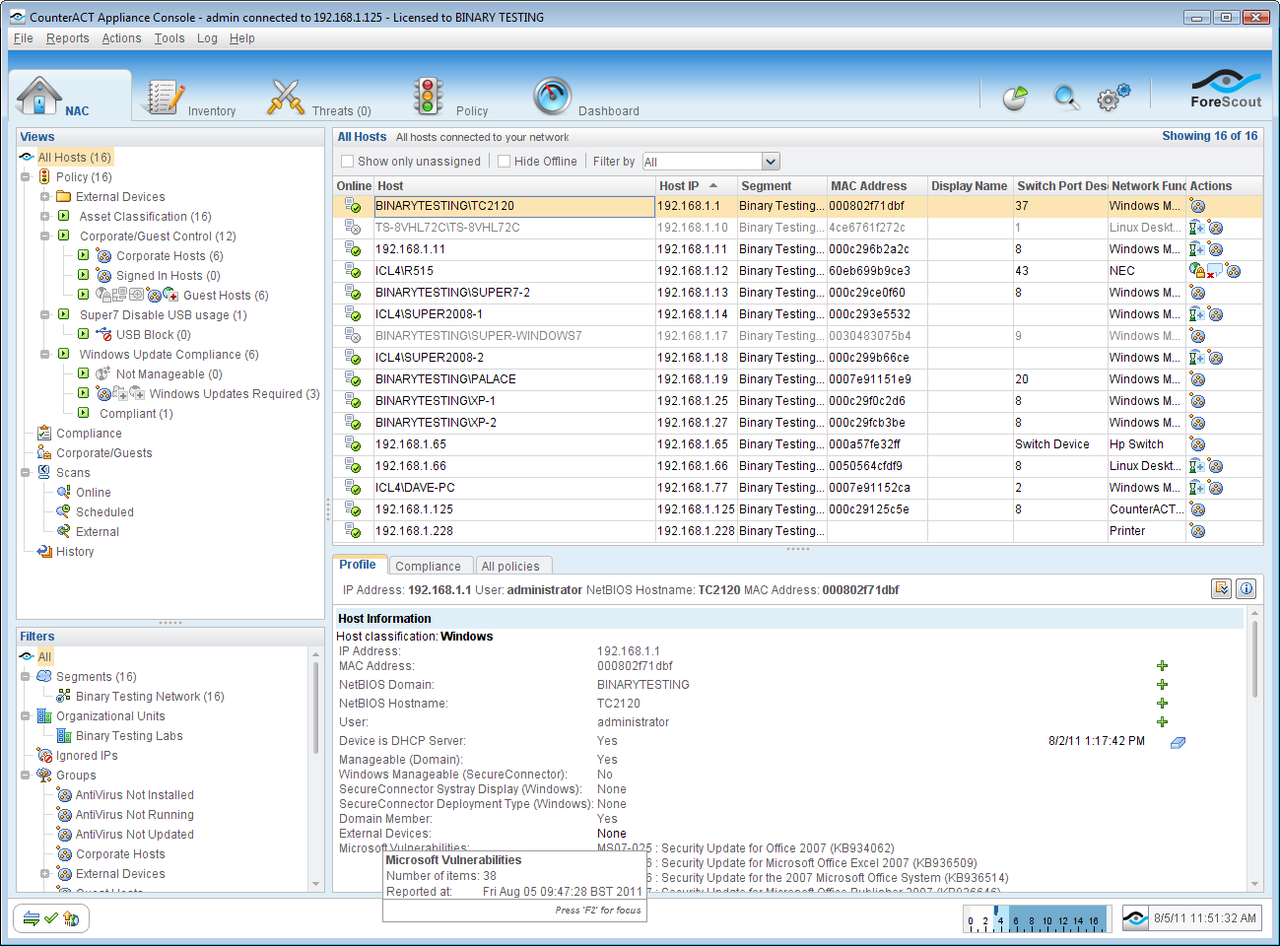Click the Not Manageable icon
This screenshot has width=1280, height=946.
coord(103,374)
